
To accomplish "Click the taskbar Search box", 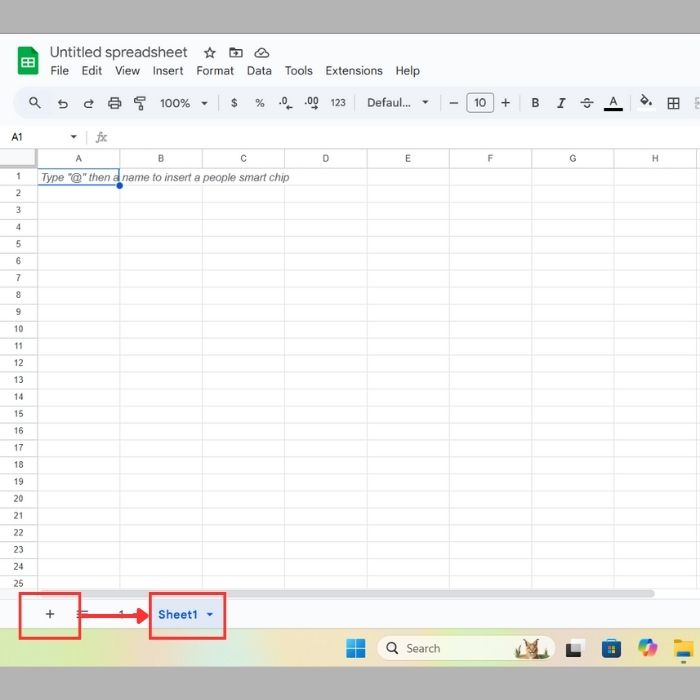I will point(465,648).
